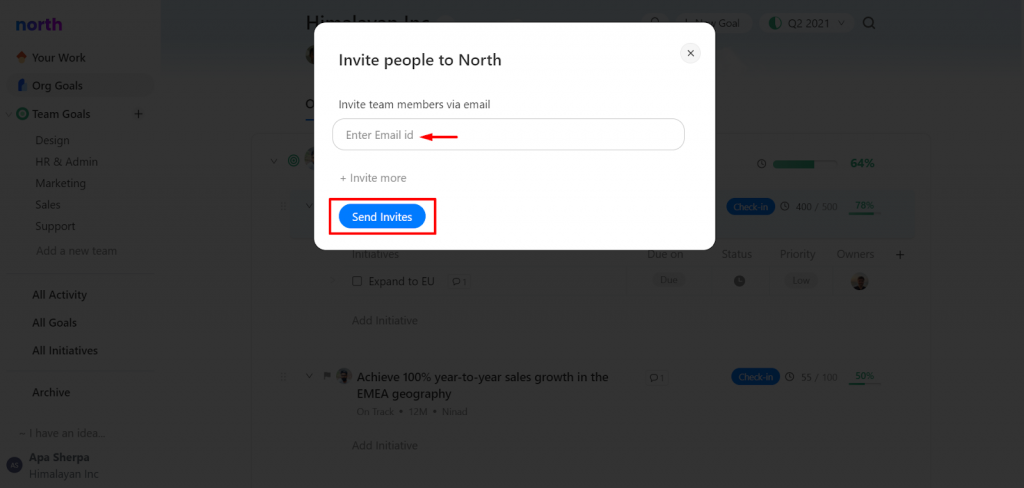Focus the Enter Email id field
This screenshot has width=1024, height=488.
tap(508, 135)
